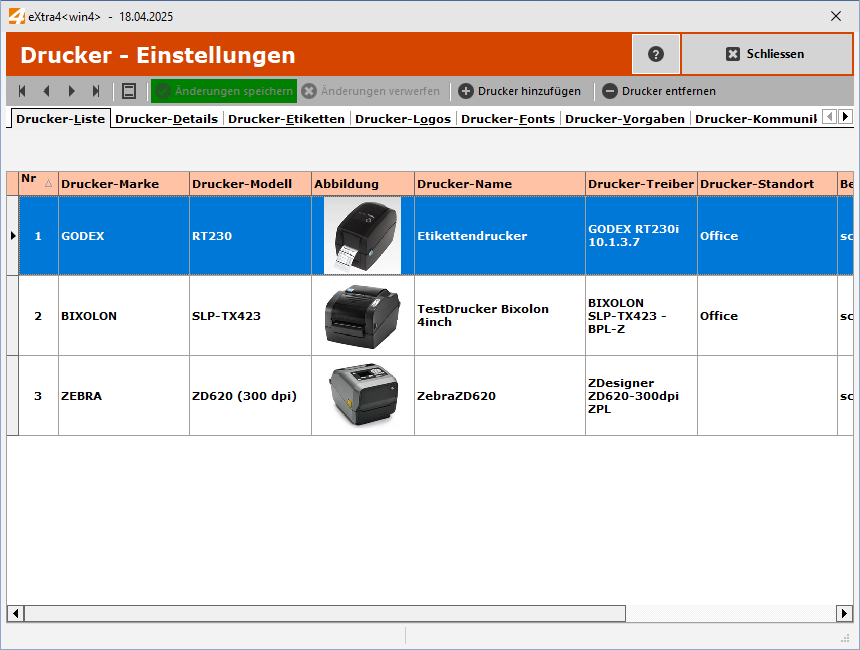This screenshot has height=650, width=860.
Task: Click the last-record navigation icon
Action: 96,90
